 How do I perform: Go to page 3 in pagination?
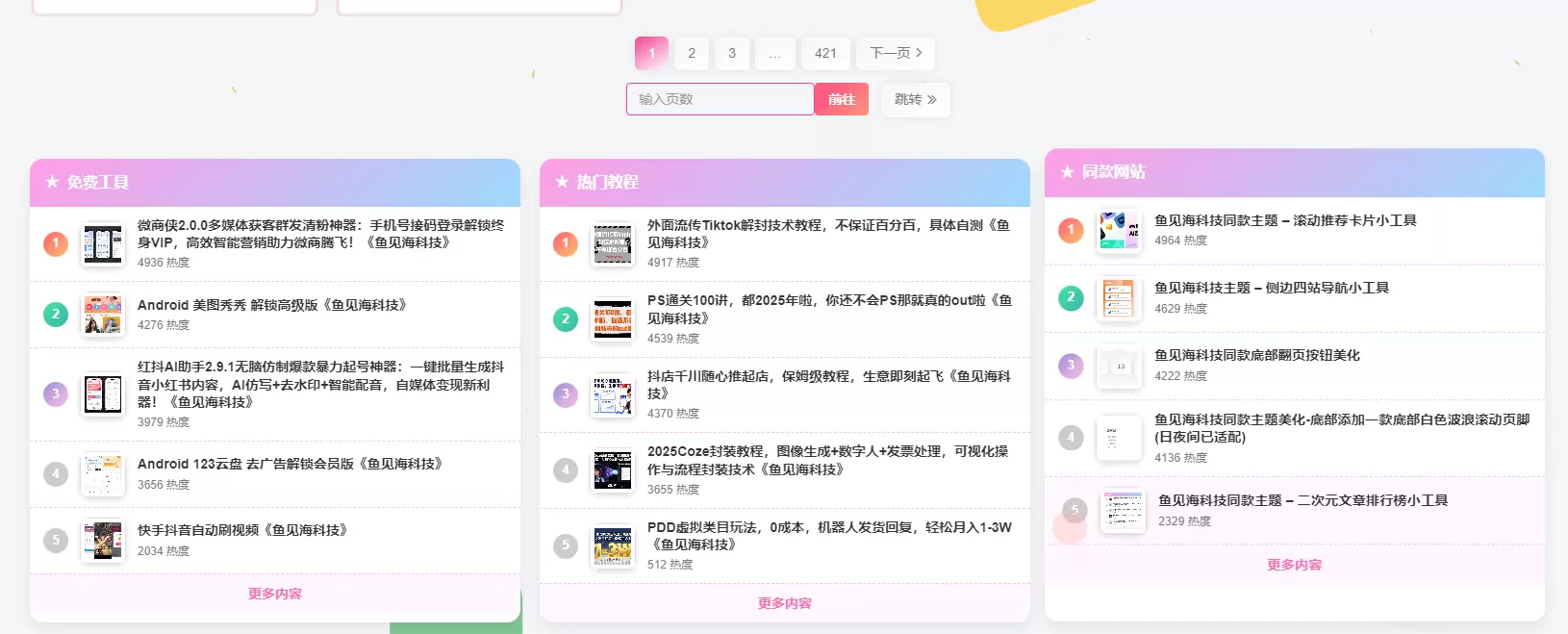pyautogui.click(x=732, y=53)
